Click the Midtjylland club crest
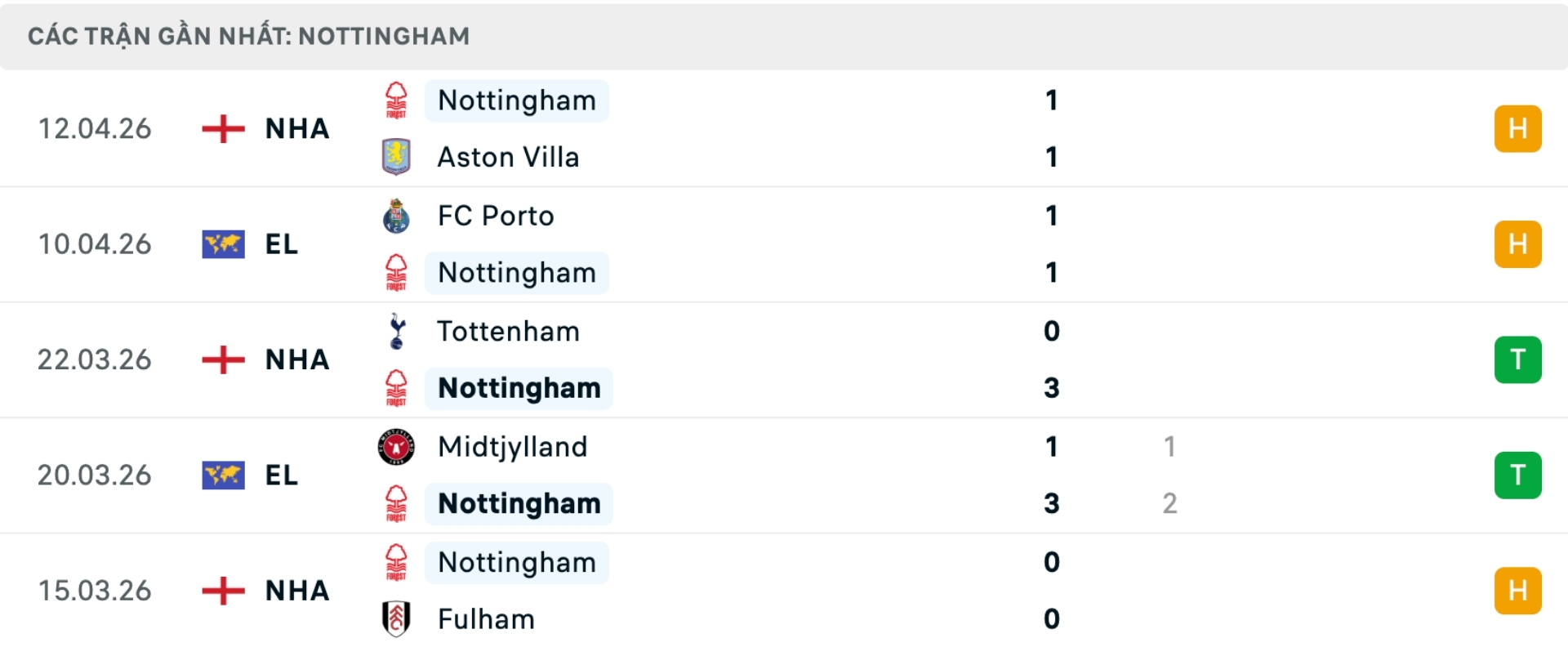The width and height of the screenshot is (1568, 647). tap(396, 447)
